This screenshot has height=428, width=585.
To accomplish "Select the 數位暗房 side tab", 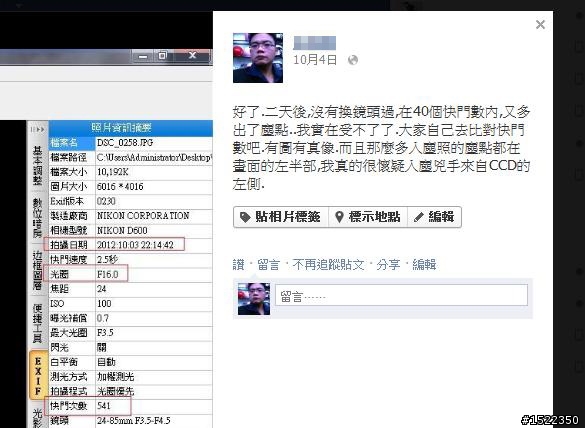I will (38, 218).
